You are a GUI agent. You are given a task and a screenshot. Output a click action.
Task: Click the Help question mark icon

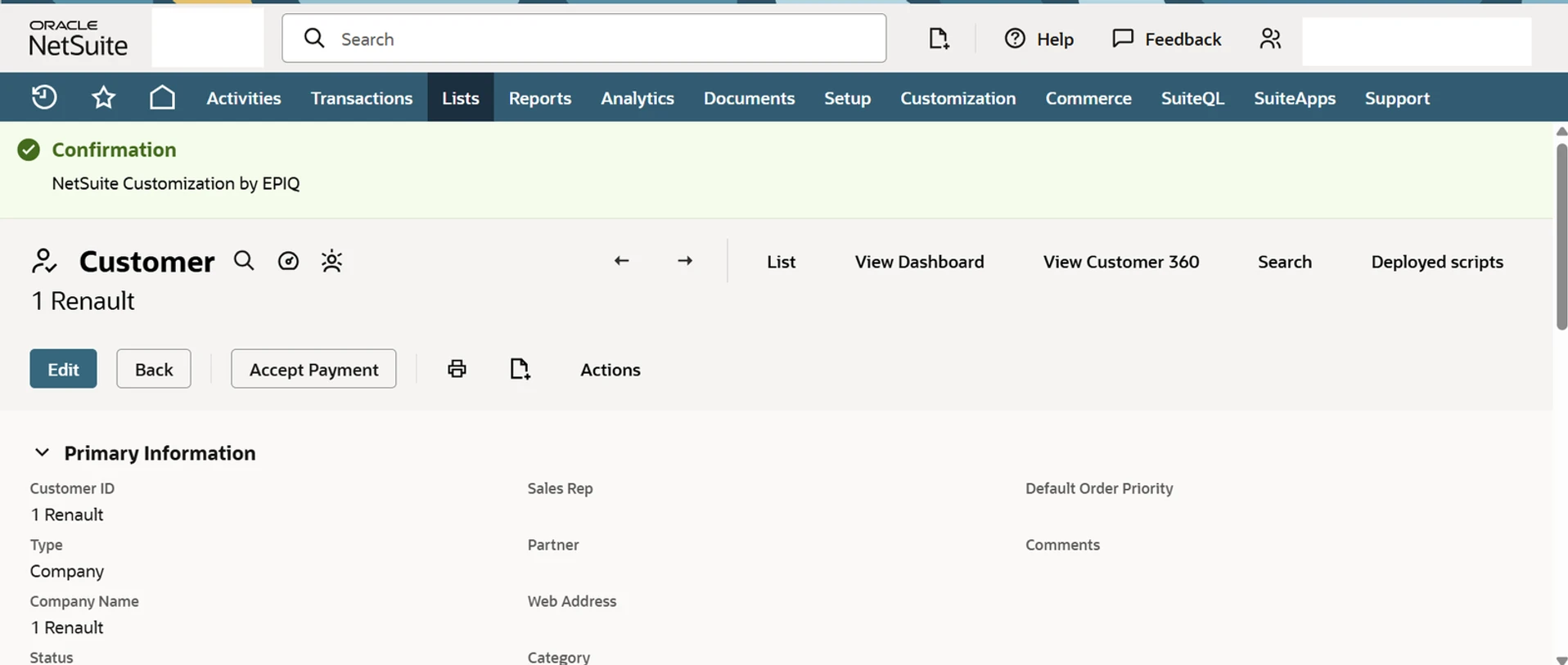pos(1015,38)
